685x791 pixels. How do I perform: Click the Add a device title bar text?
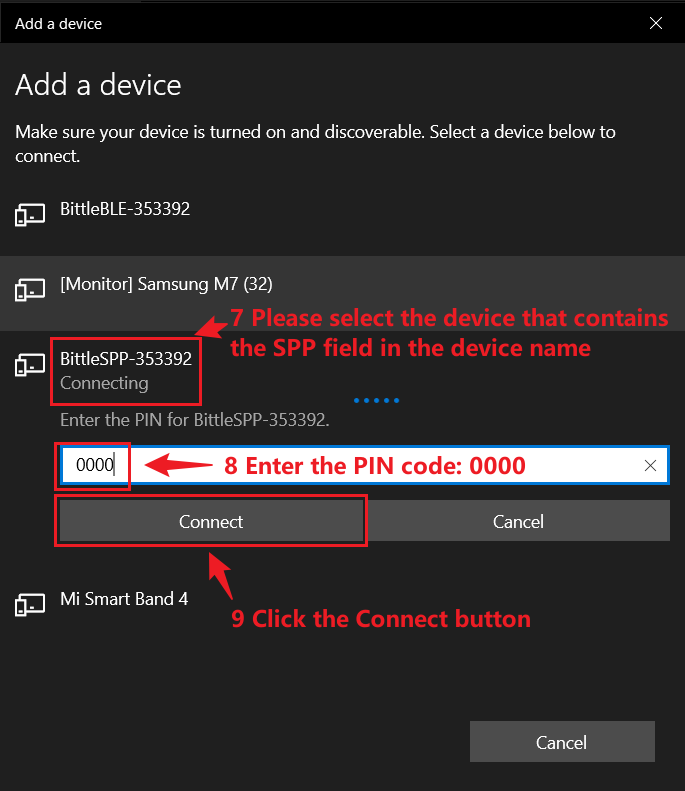pyautogui.click(x=58, y=23)
